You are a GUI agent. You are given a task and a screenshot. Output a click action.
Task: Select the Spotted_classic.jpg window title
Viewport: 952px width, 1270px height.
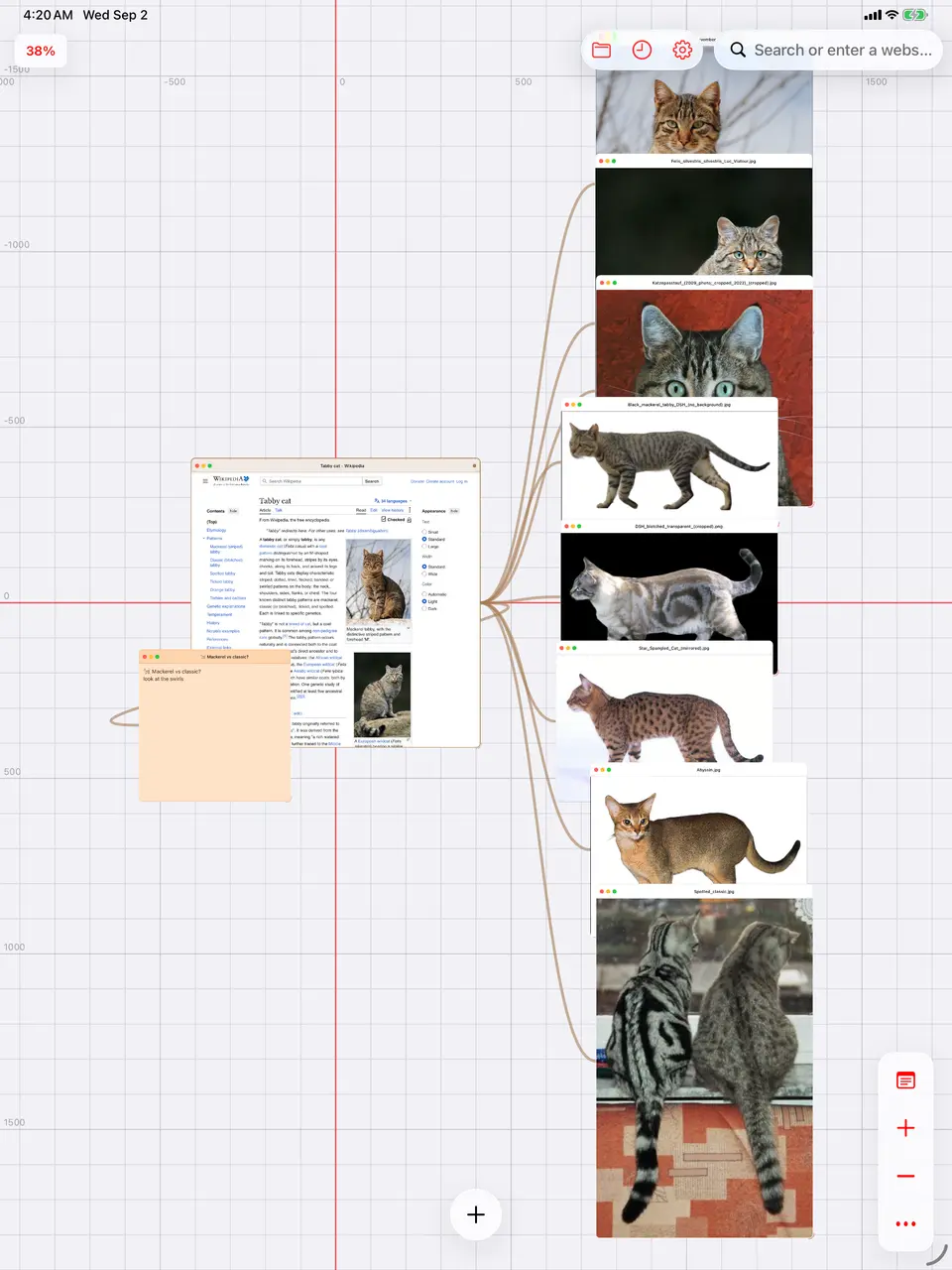tap(714, 892)
